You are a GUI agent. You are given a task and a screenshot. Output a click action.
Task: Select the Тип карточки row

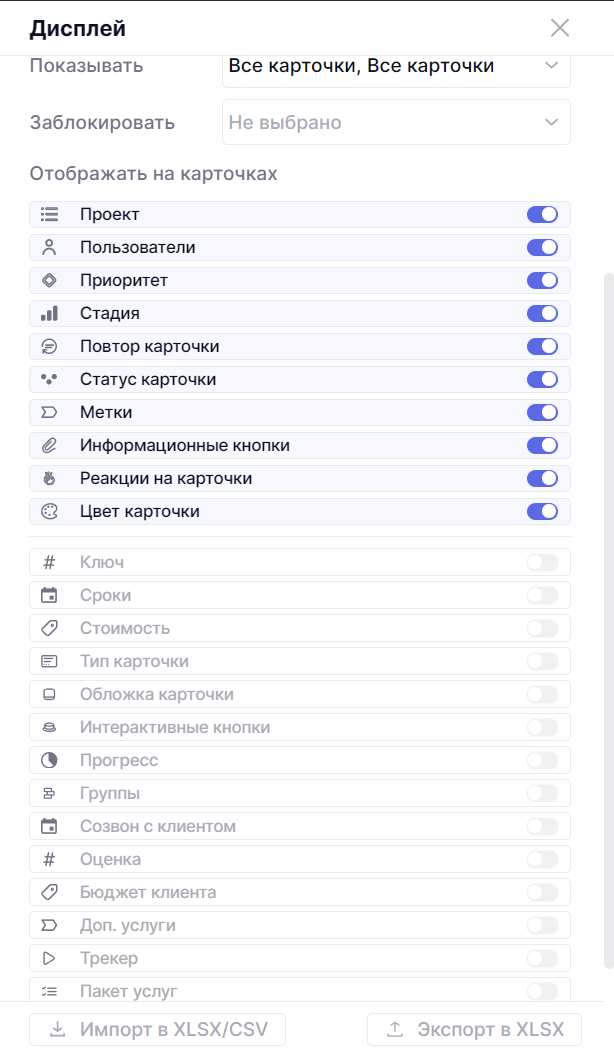(300, 661)
